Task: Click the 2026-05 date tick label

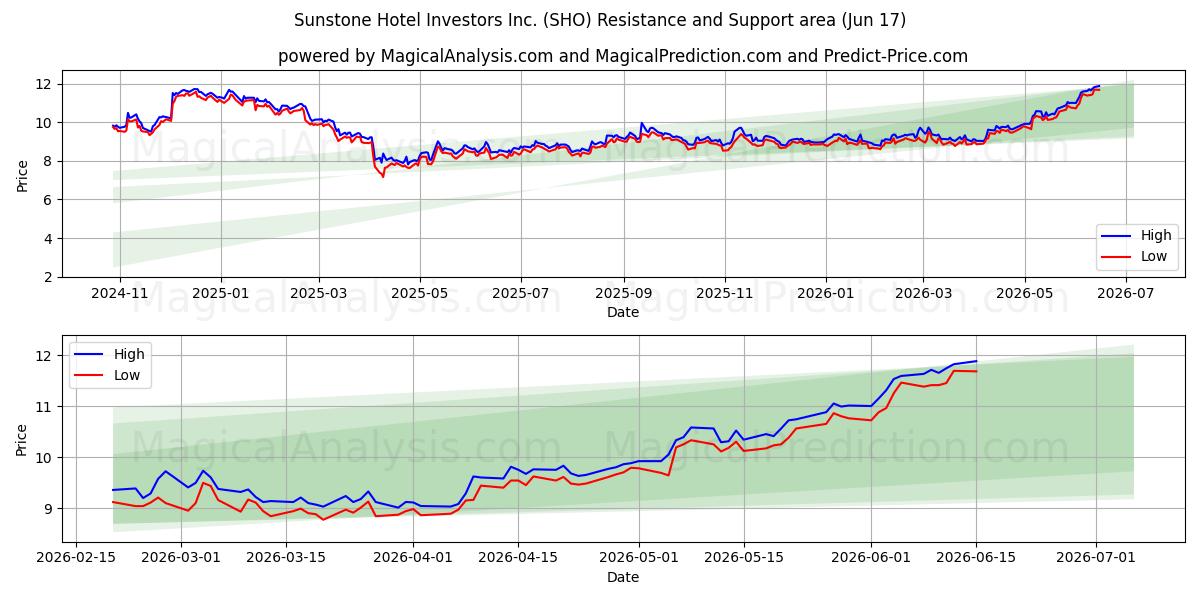Action: [x=1025, y=294]
